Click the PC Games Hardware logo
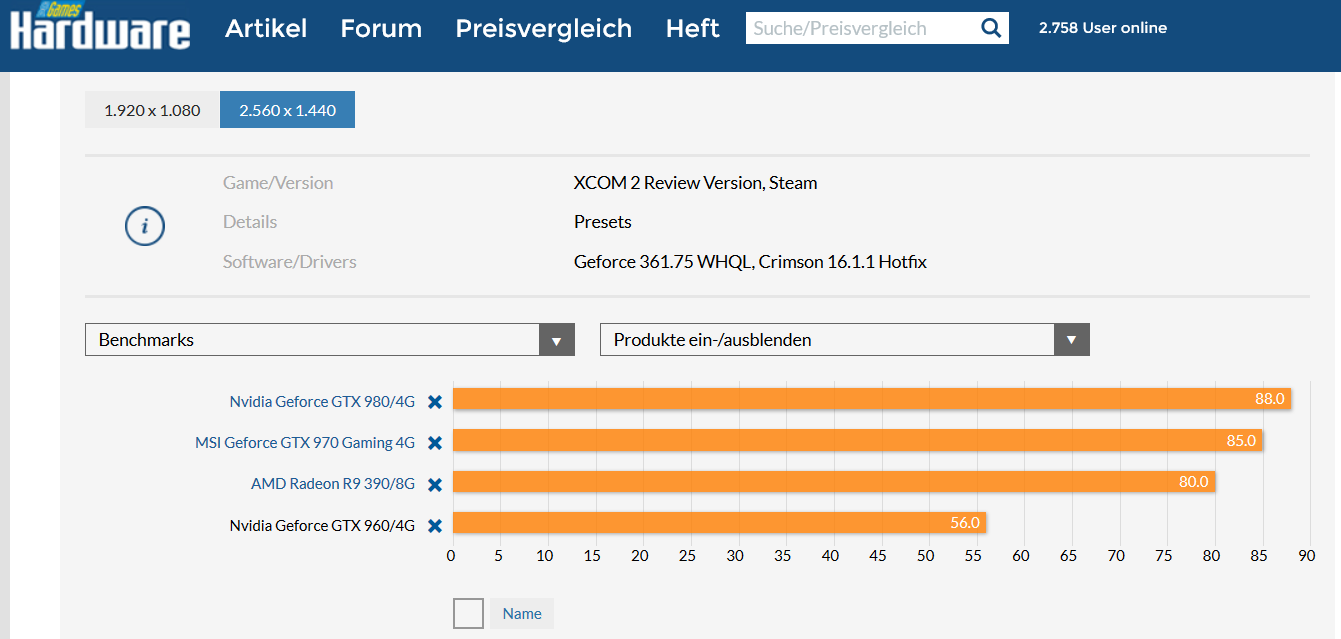Screen dimensions: 1341x639 [100, 26]
